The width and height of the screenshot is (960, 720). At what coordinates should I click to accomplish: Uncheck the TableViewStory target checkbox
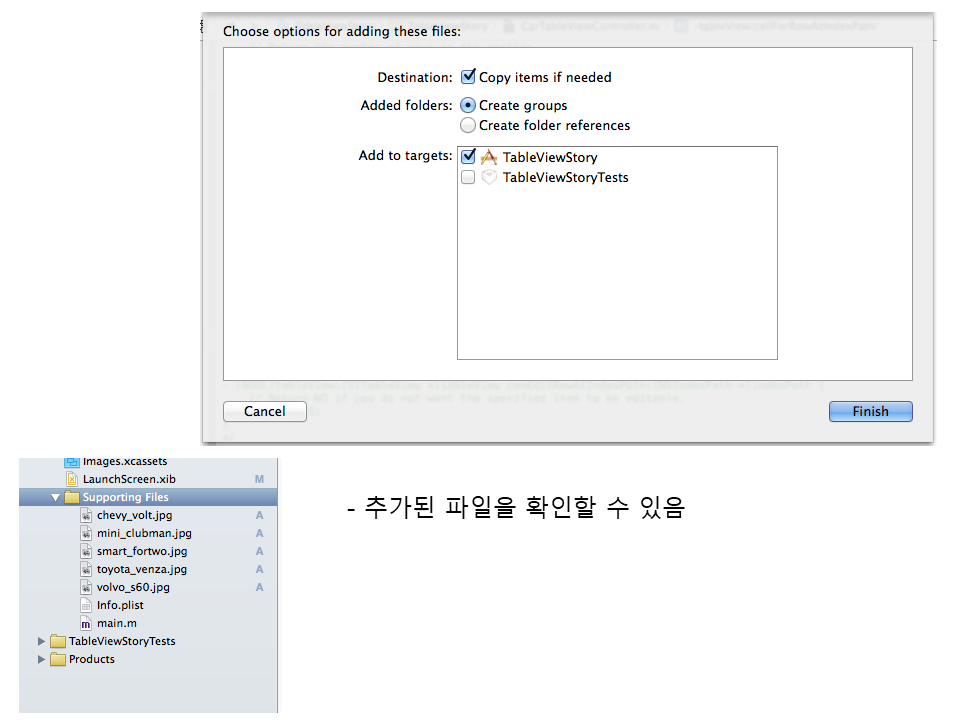tap(468, 157)
